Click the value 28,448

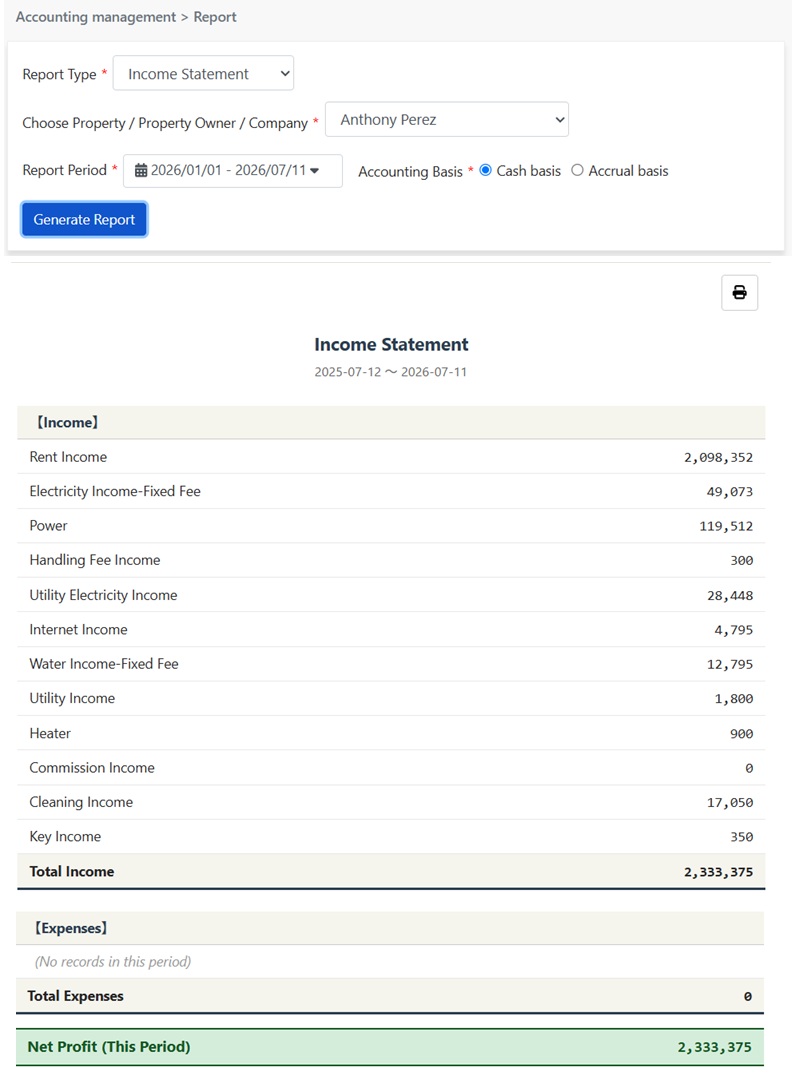coord(729,596)
